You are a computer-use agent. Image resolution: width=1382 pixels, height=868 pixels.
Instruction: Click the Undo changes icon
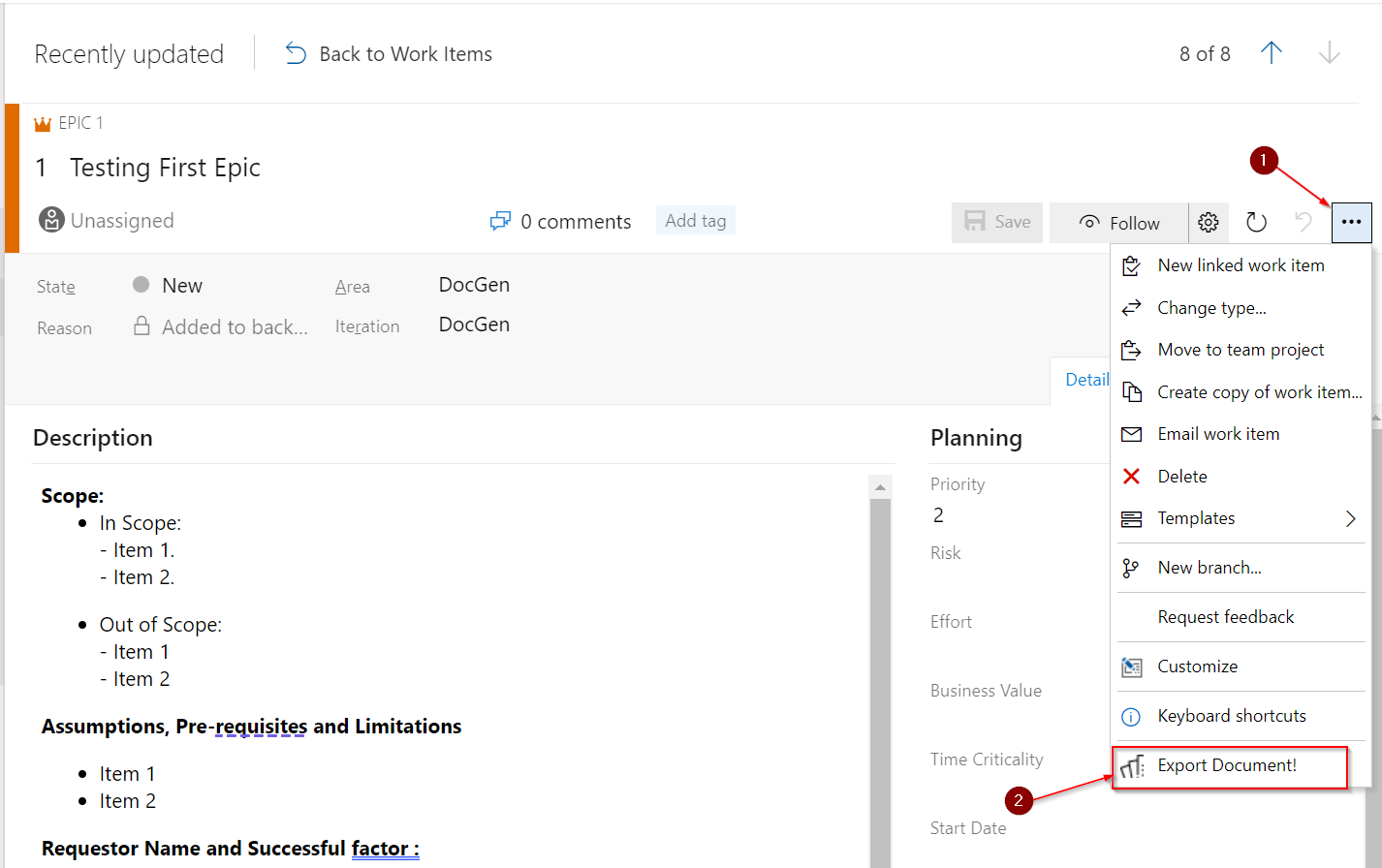[1303, 222]
